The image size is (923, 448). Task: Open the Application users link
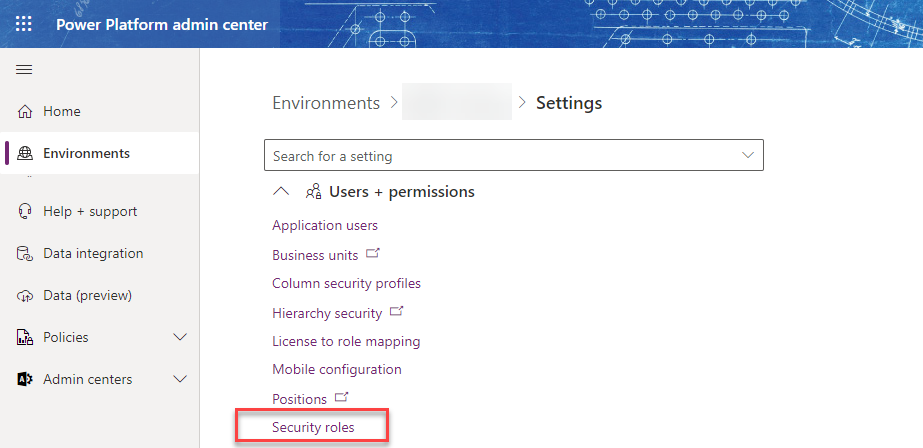325,225
